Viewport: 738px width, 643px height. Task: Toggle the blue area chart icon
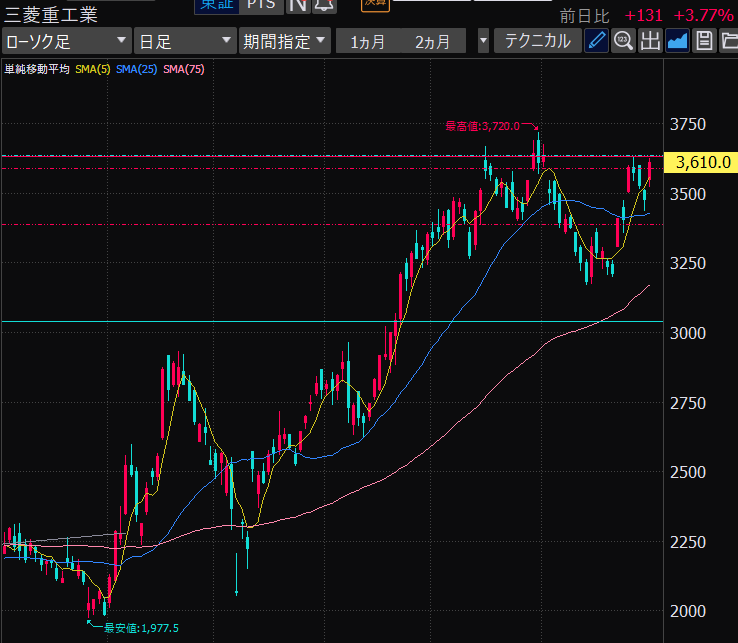[677, 41]
